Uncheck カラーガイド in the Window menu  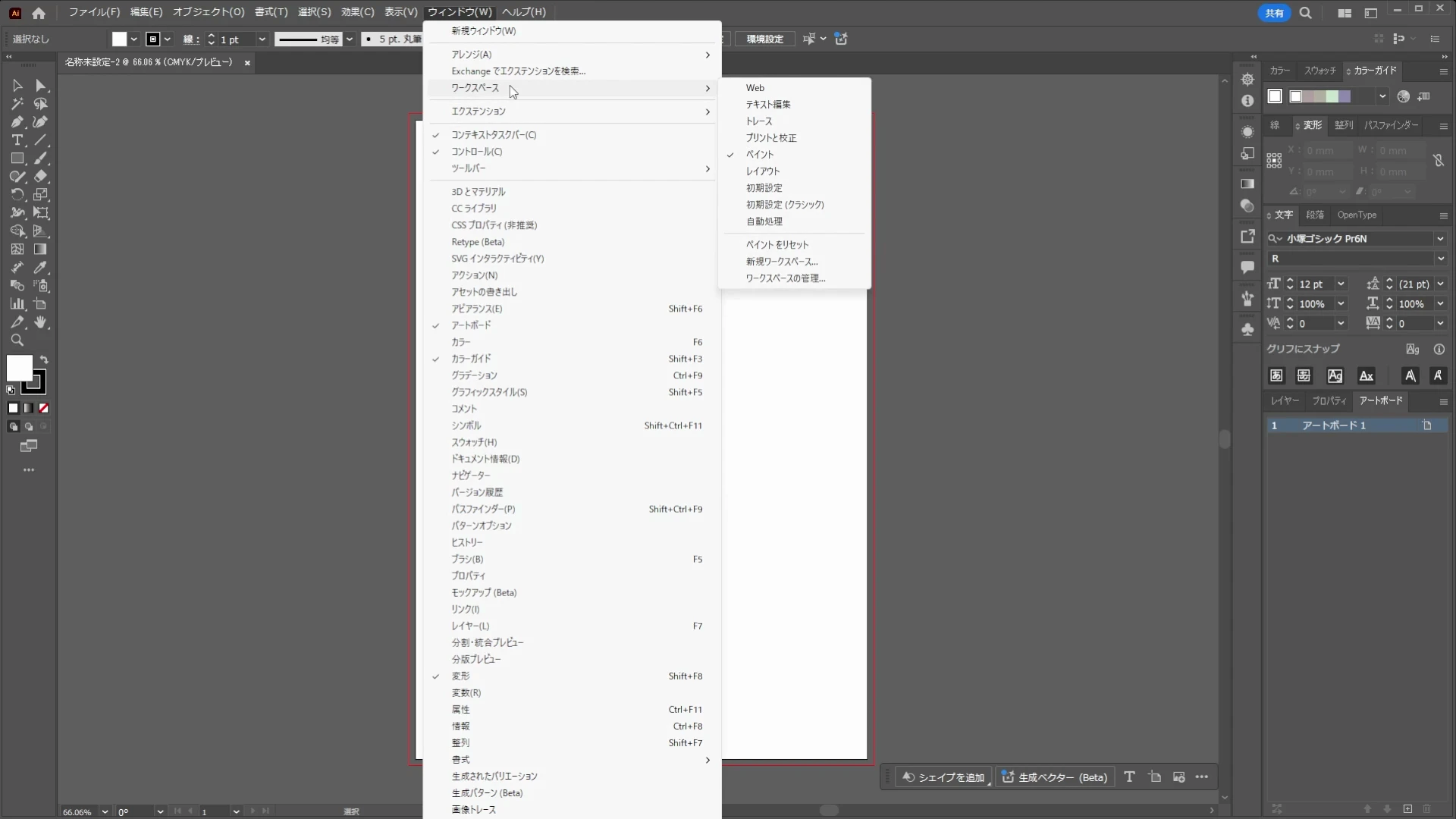pos(572,359)
